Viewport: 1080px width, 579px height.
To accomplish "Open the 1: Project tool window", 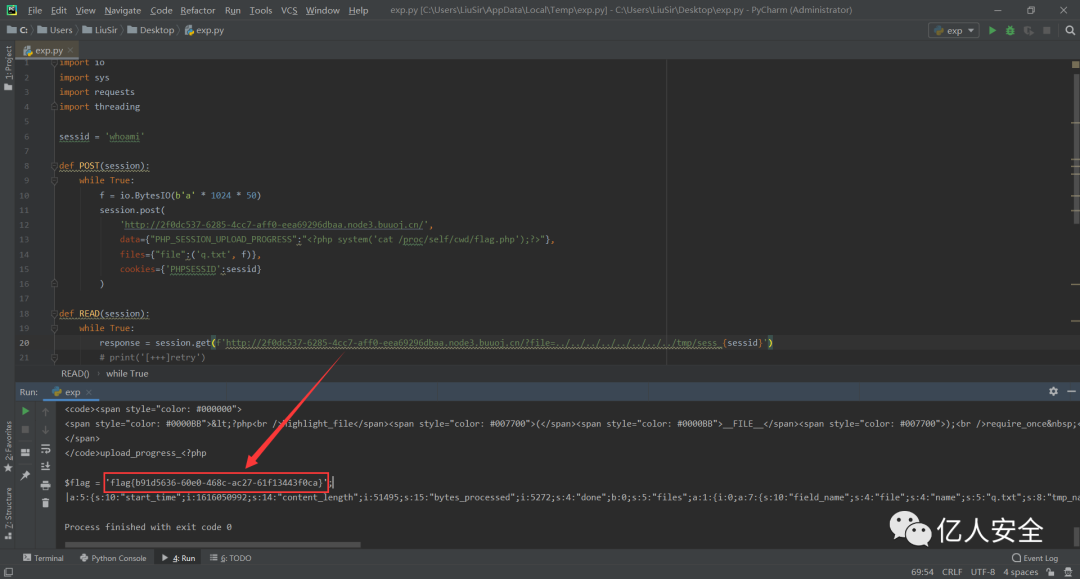I will point(8,67).
